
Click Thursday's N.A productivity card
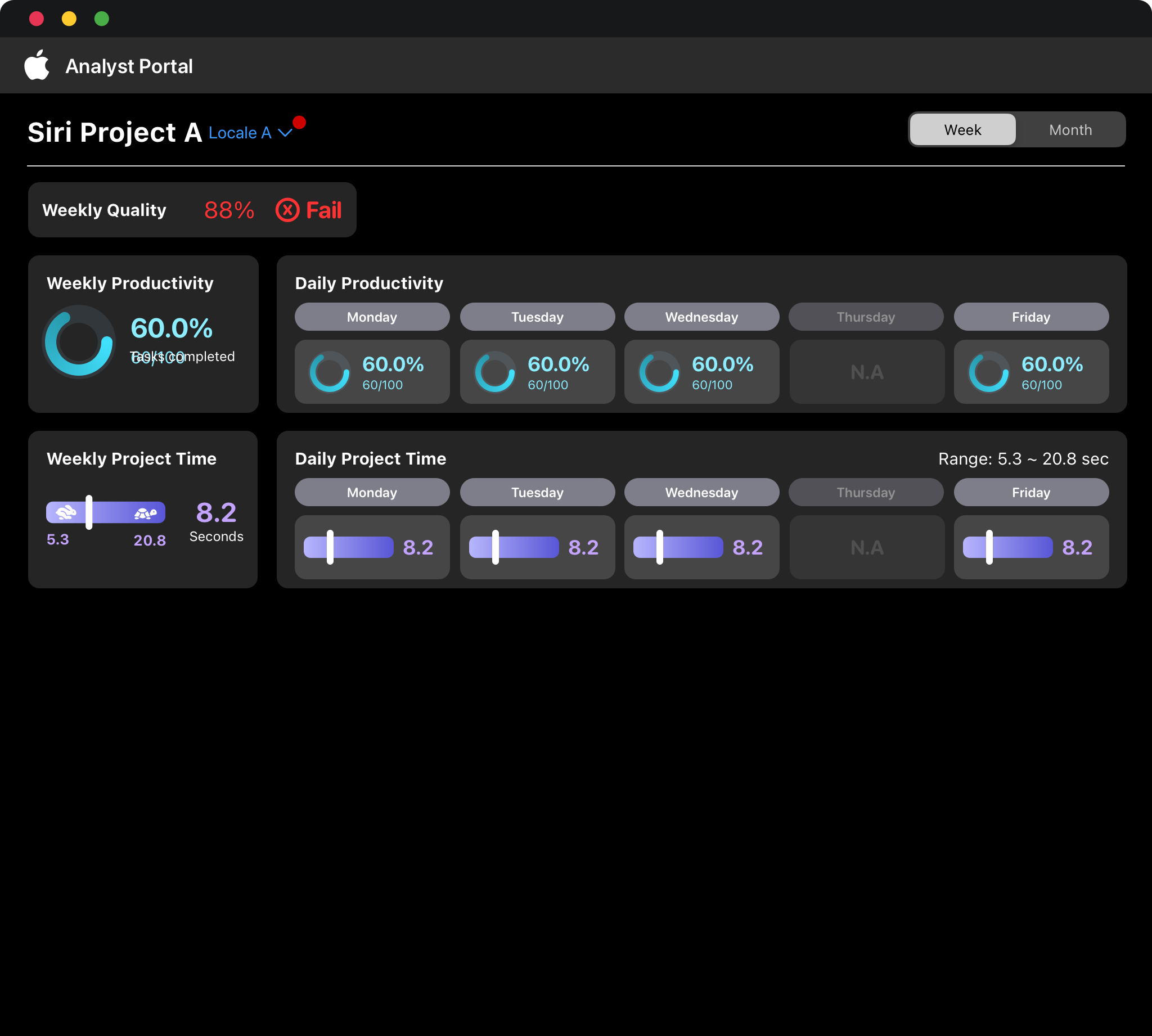tap(867, 372)
